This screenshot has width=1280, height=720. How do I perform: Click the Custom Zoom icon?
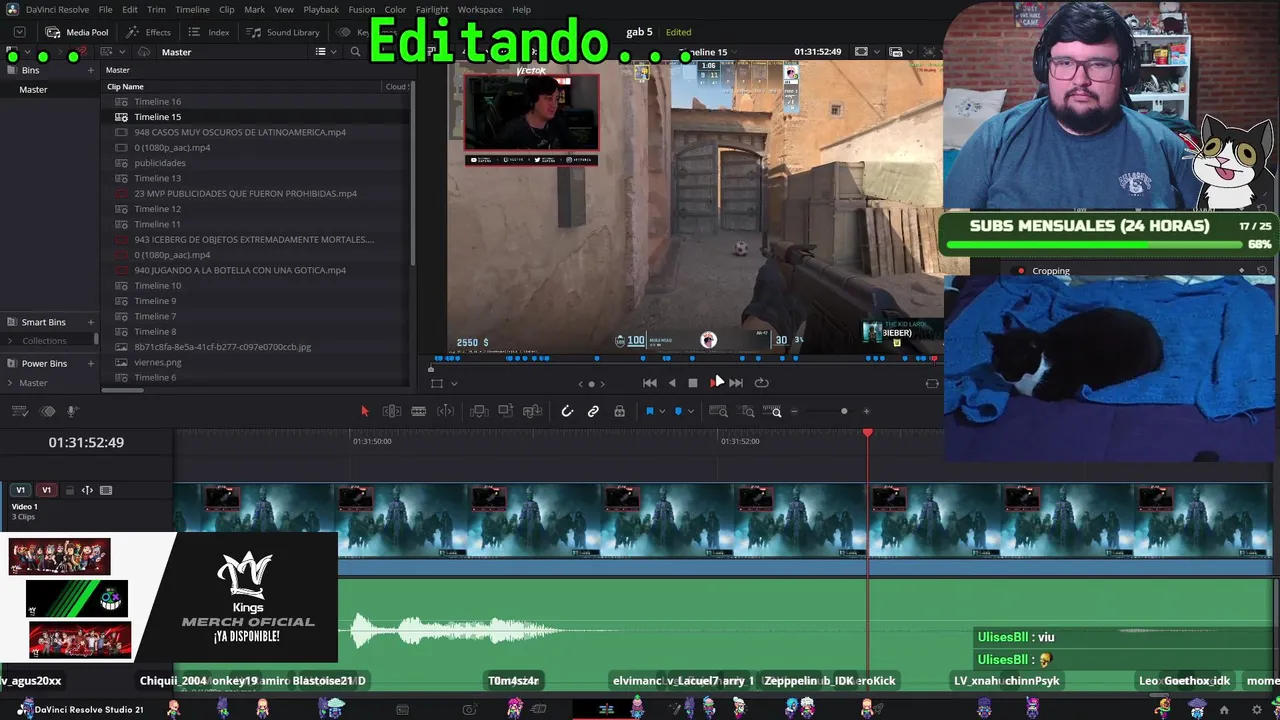tap(773, 411)
